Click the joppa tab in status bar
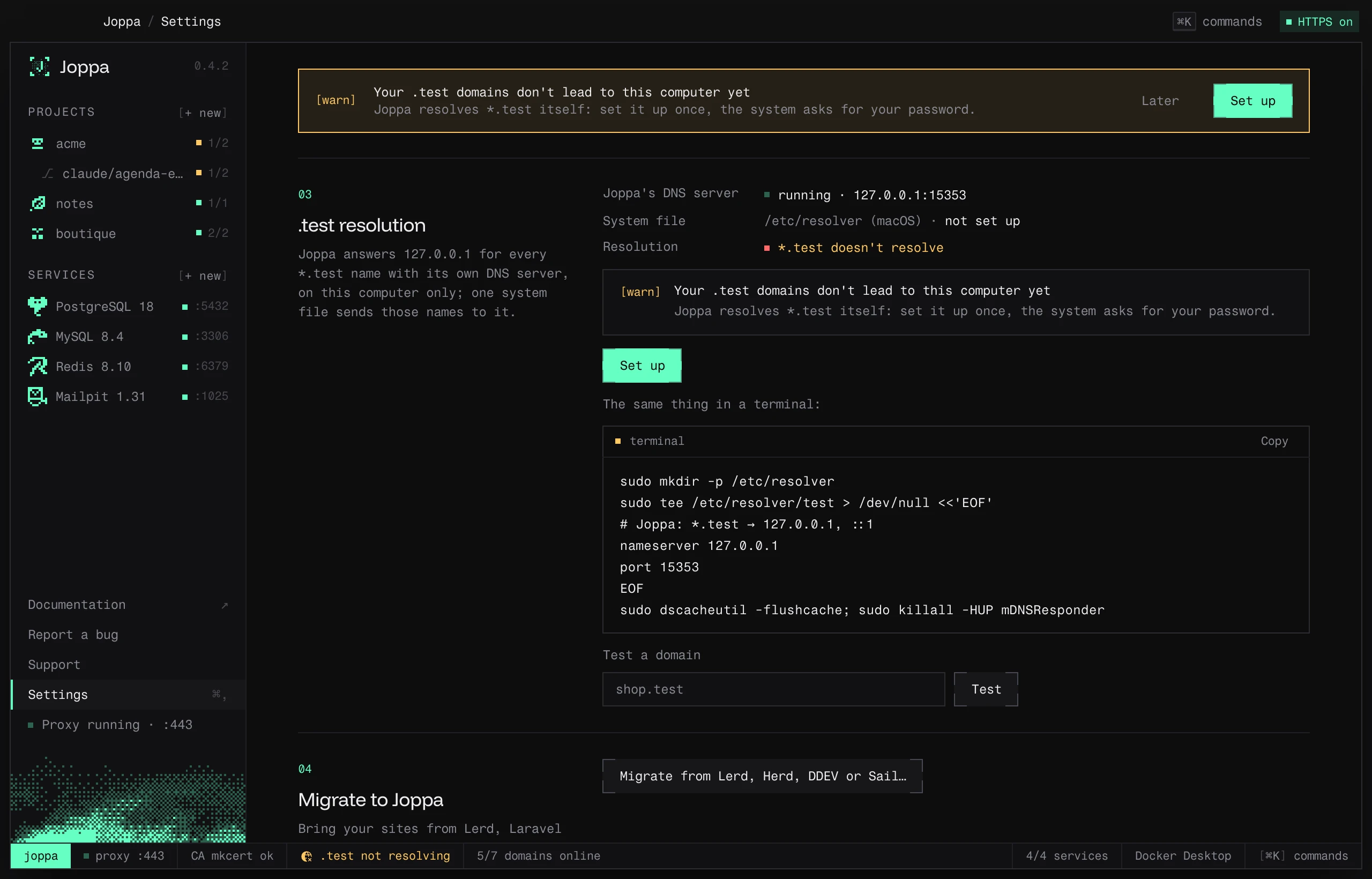 click(41, 855)
